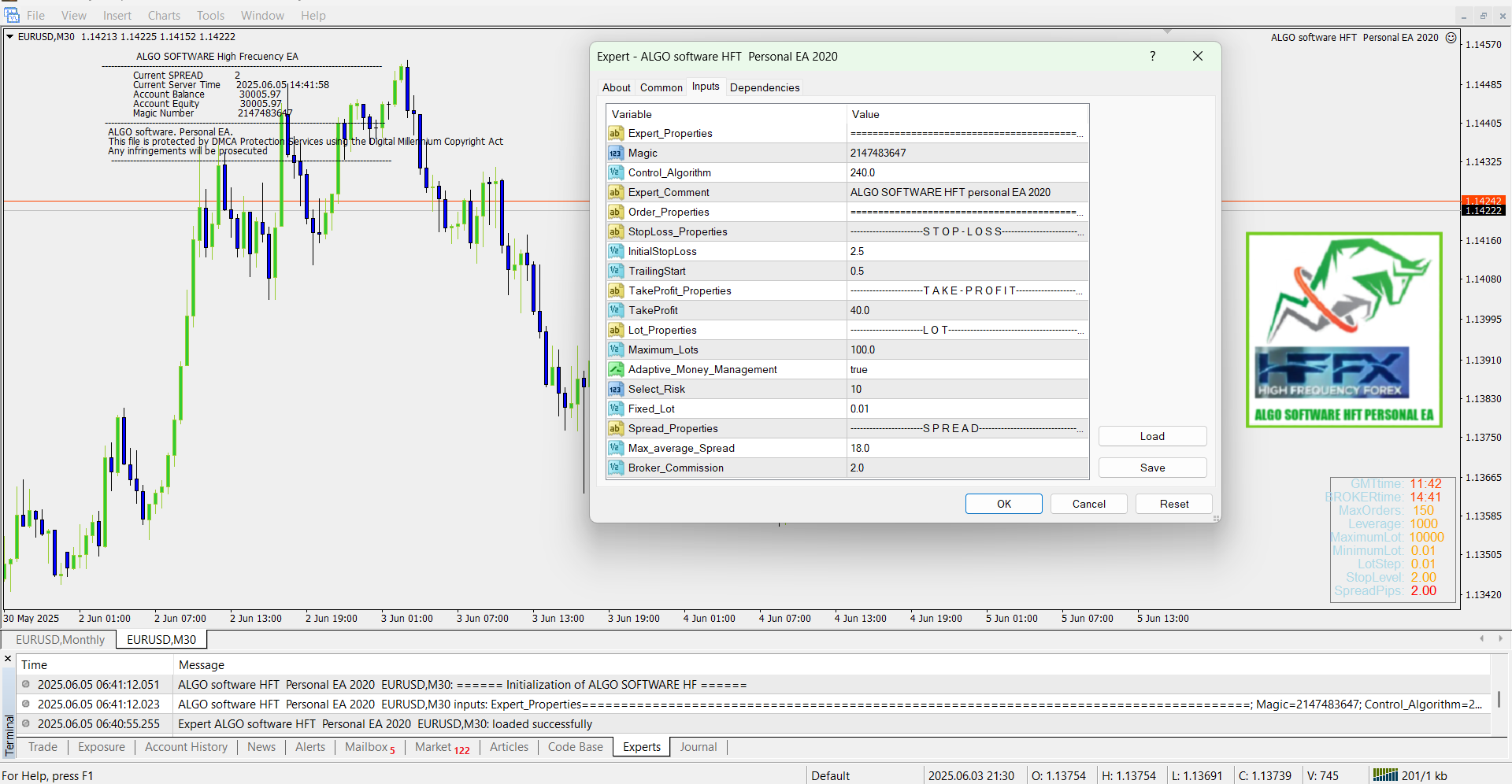Click the chart shift marker triangle
The width and height of the screenshot is (1512, 784).
tap(1167, 31)
